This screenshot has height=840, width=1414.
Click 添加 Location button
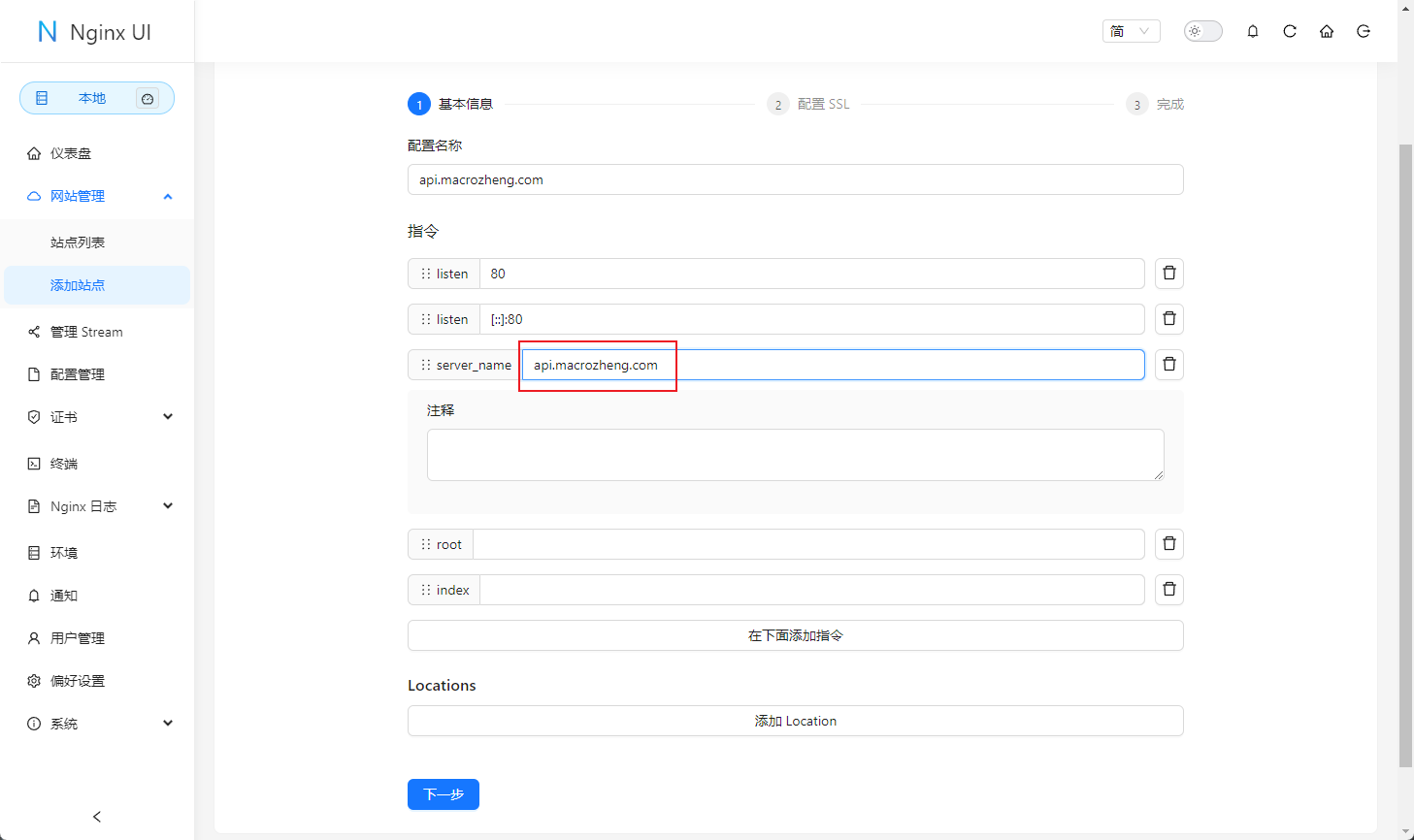point(795,721)
